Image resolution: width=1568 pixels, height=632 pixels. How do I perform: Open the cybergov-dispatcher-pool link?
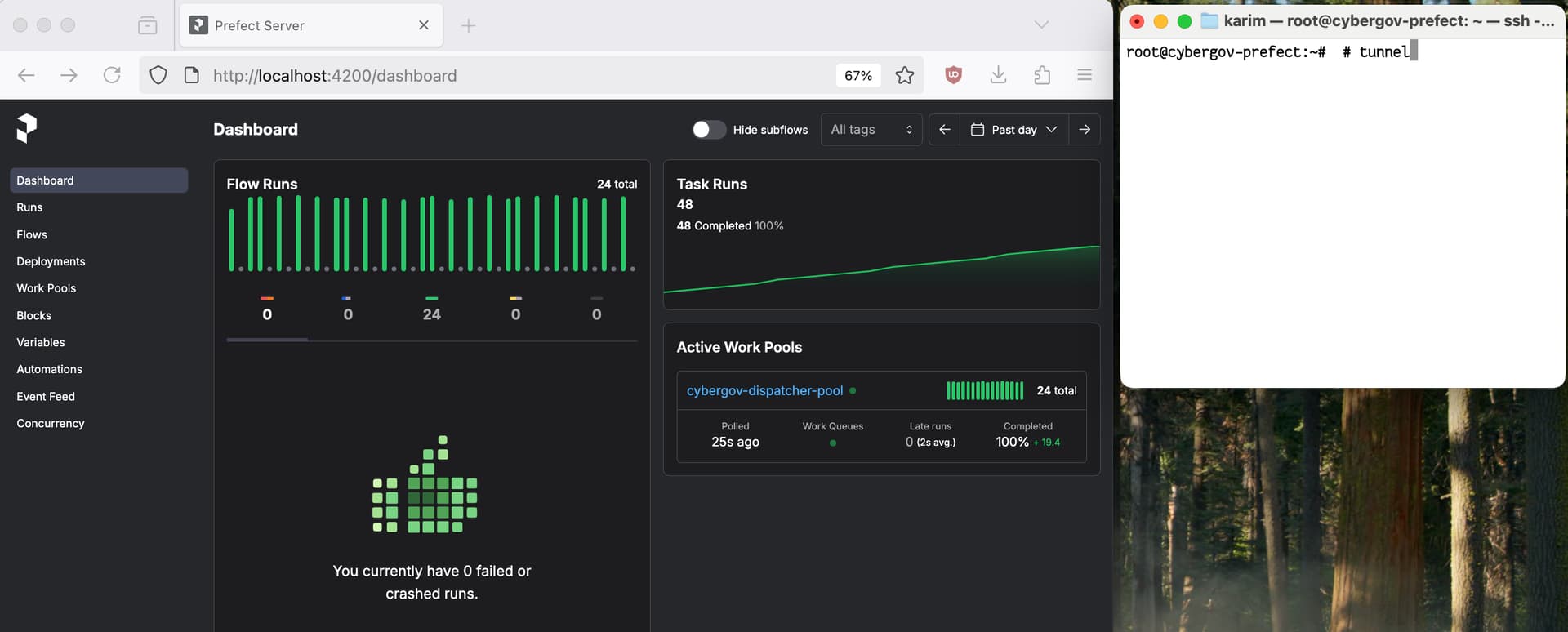(764, 390)
